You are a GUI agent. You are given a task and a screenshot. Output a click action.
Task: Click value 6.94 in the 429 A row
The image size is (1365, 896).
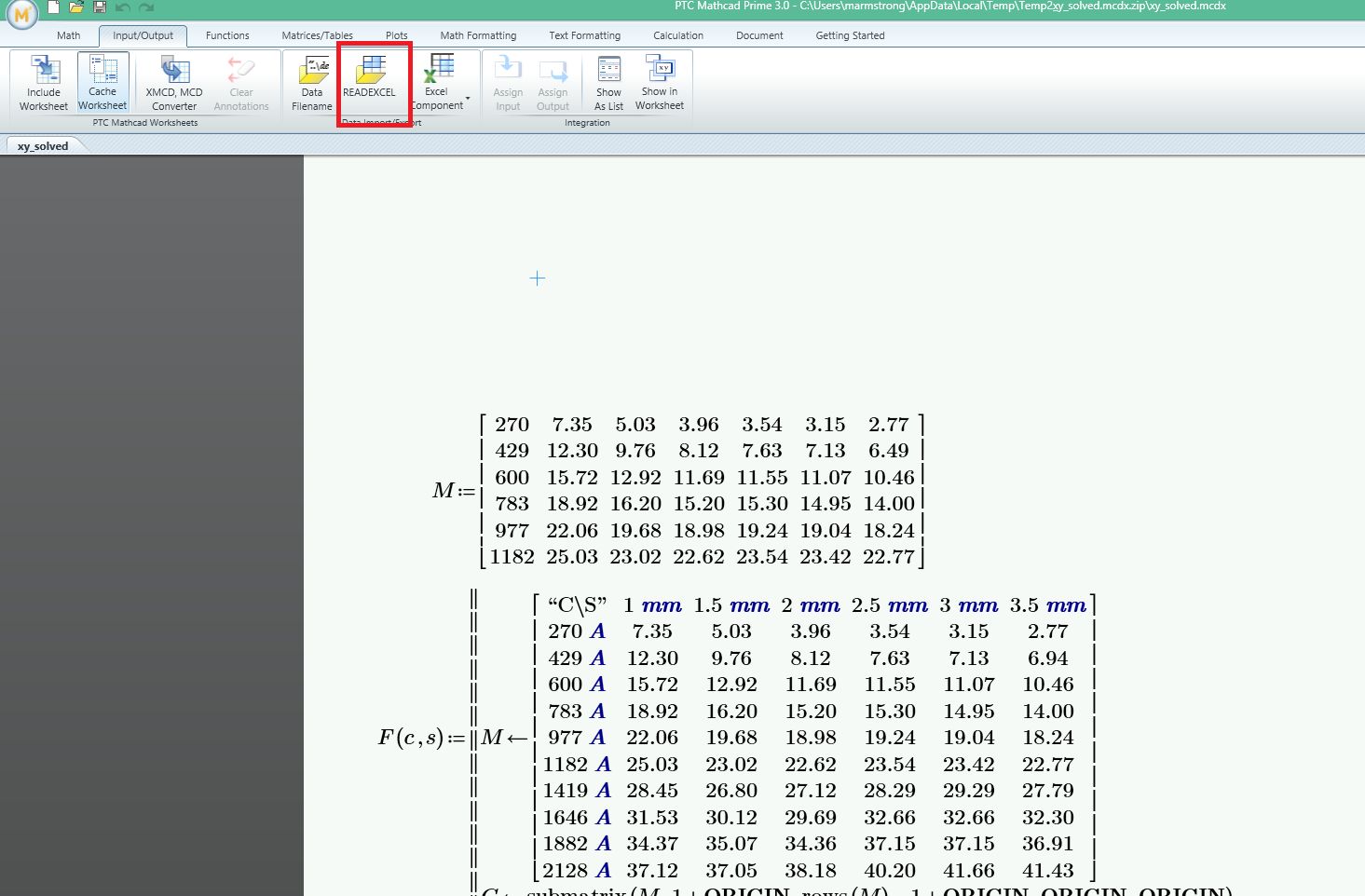tap(1048, 658)
